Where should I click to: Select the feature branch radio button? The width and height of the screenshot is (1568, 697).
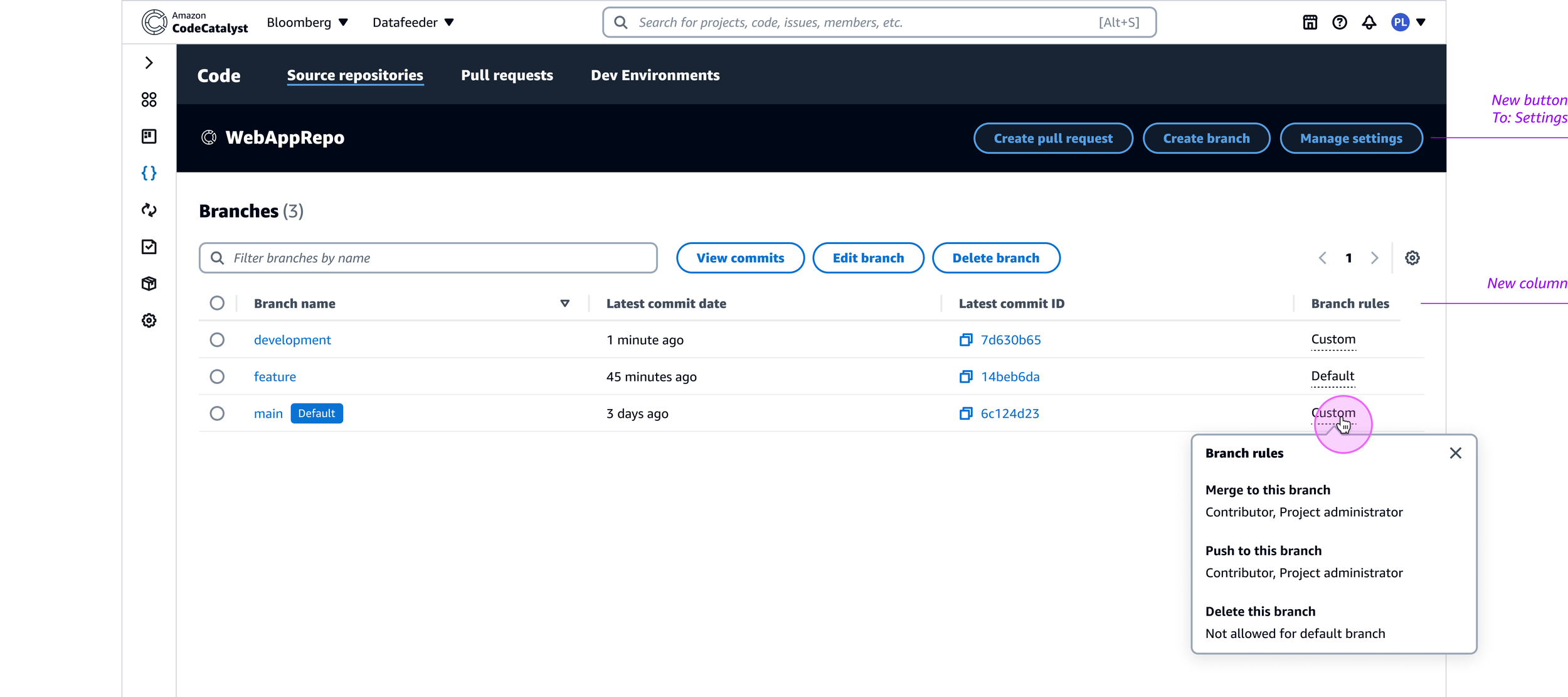click(x=217, y=376)
